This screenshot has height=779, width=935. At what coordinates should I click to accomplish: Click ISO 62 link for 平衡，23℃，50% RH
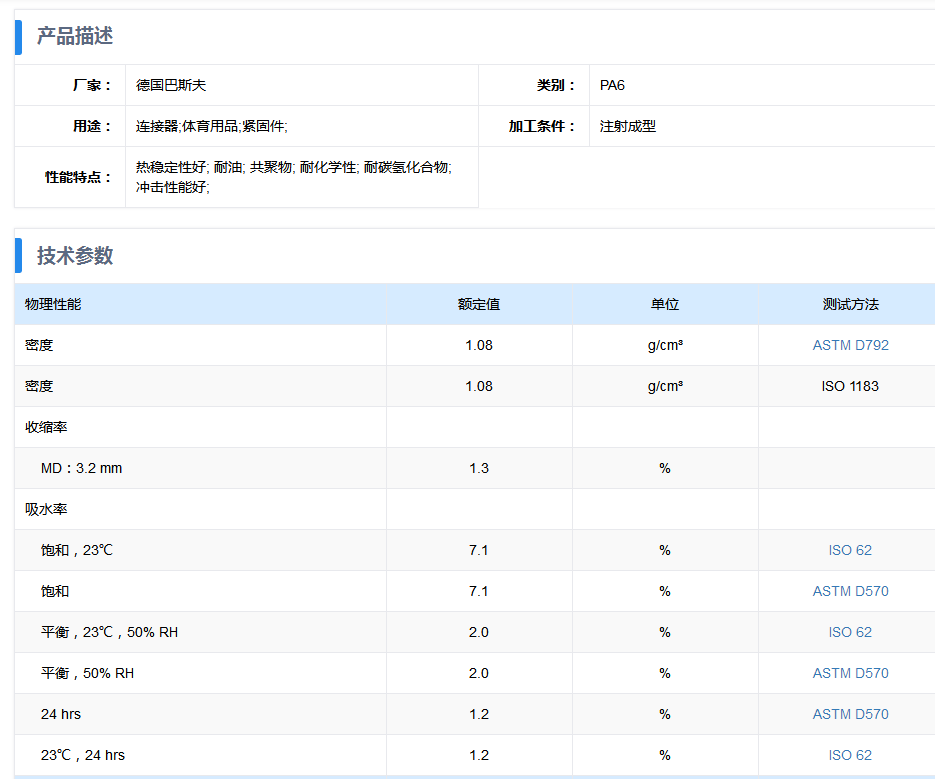tap(850, 632)
